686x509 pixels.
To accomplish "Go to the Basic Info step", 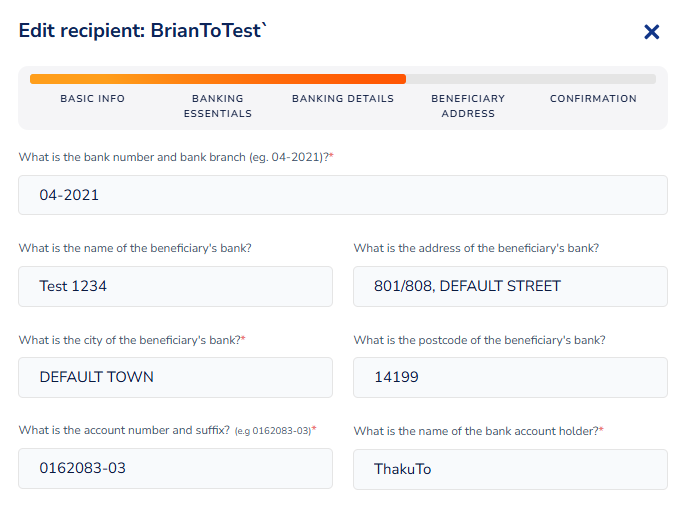I will [92, 99].
